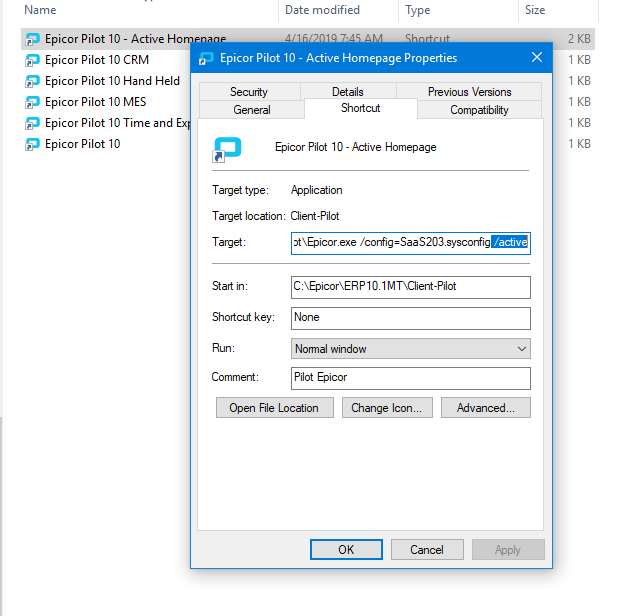Select Epicor Pilot 10 Time and Exp icon
Screen dimensions: 631x616
[x=32, y=123]
